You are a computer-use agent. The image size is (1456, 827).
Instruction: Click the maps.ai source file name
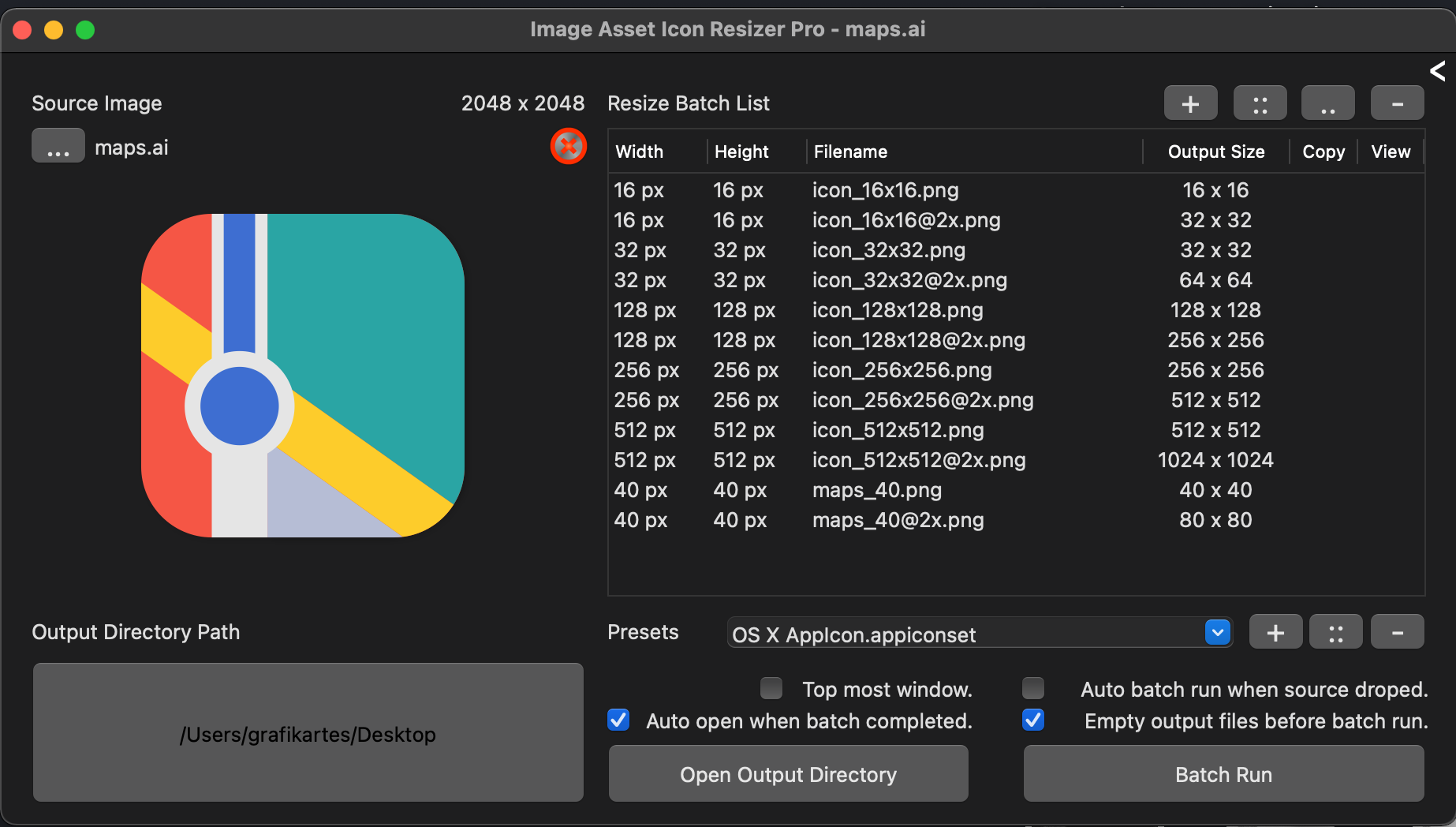coord(132,148)
